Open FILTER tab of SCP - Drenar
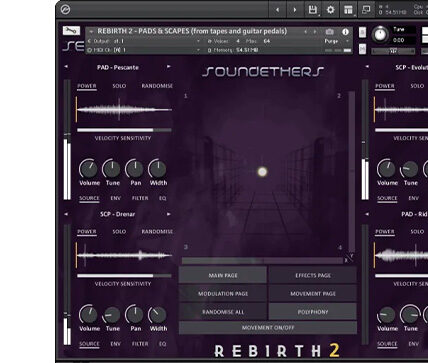The width and height of the screenshot is (428, 363). (x=140, y=344)
